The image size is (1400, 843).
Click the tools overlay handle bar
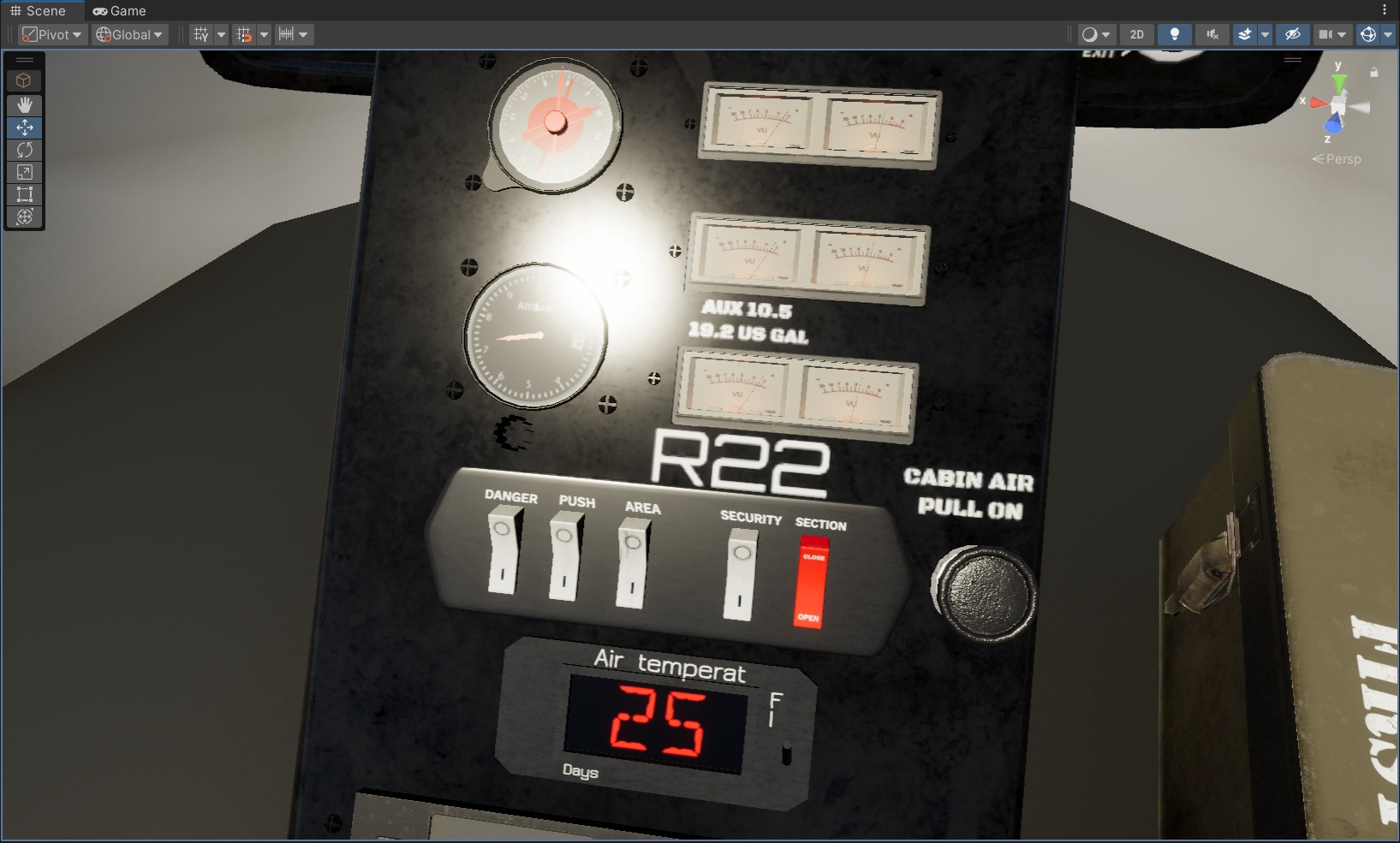coord(25,60)
